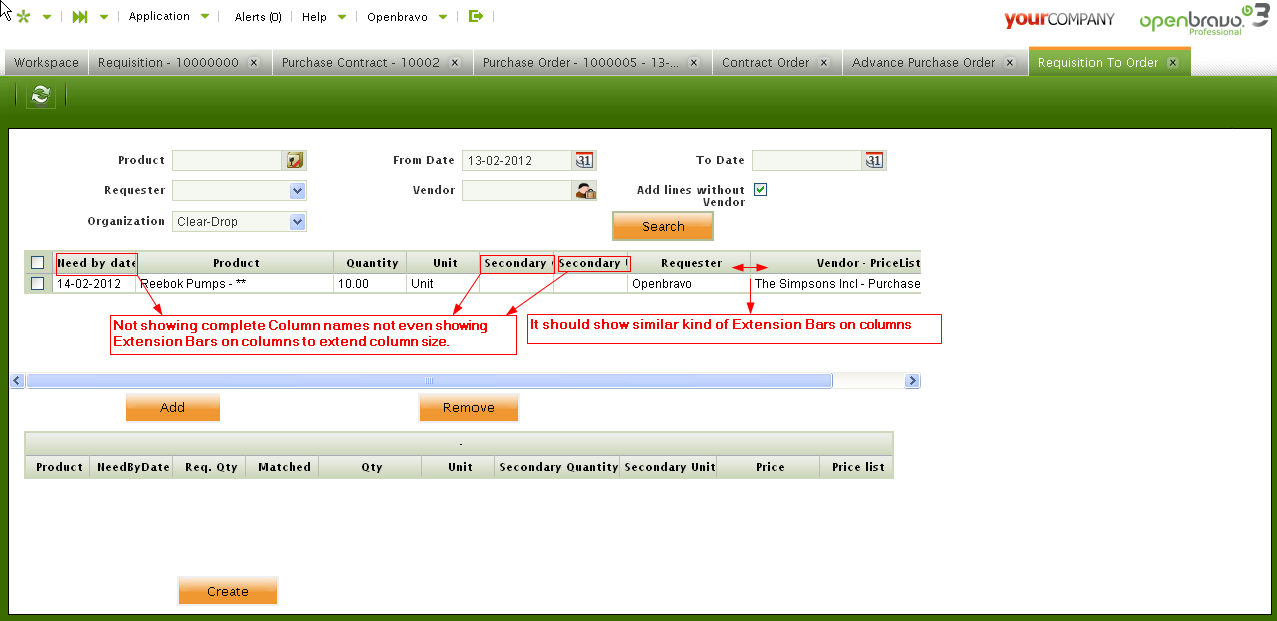Close the Purchase Contract - 10002 tab
The image size is (1277, 621).
click(454, 62)
